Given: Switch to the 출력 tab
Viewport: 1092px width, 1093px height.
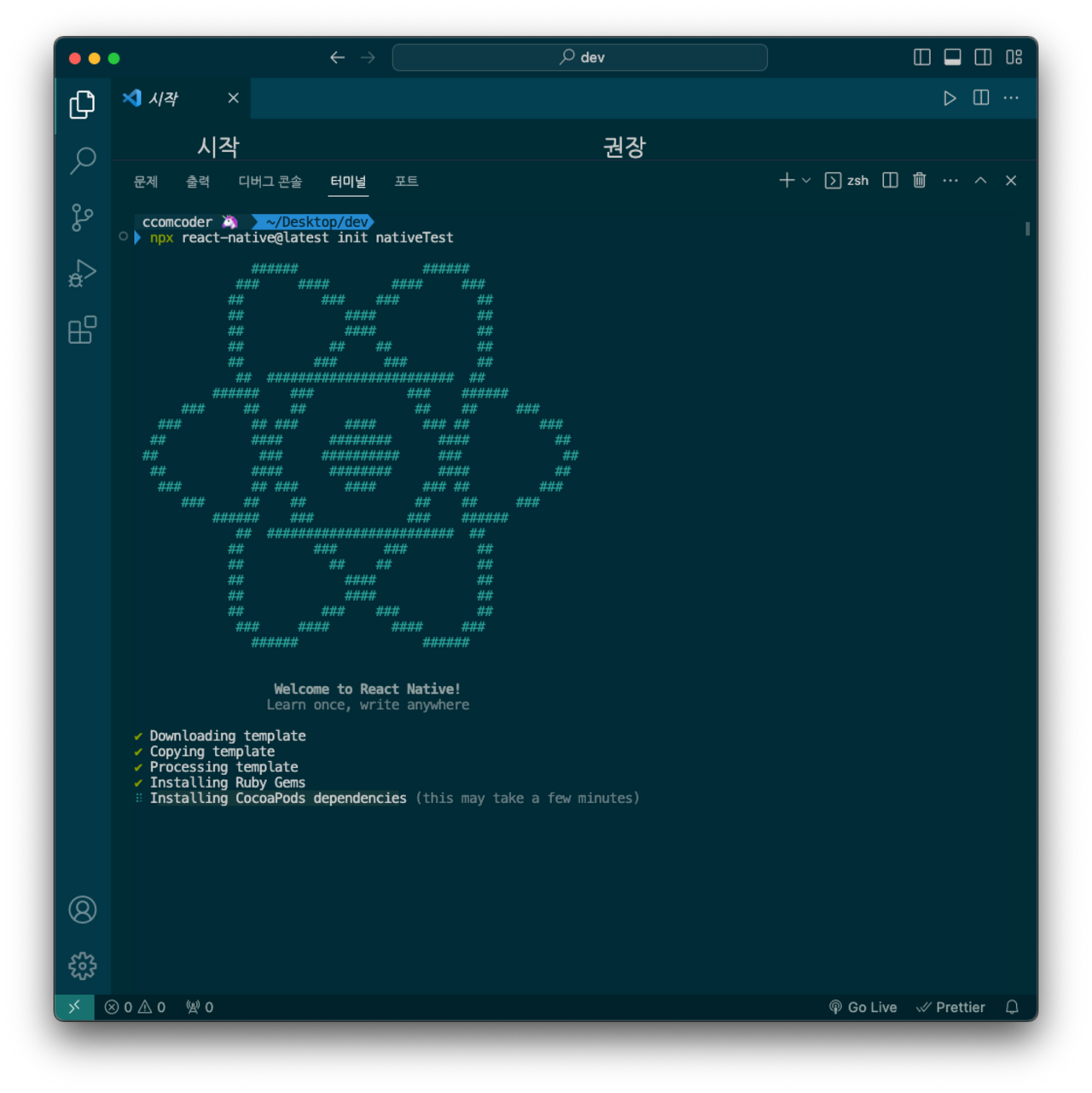Looking at the screenshot, I should [x=199, y=181].
